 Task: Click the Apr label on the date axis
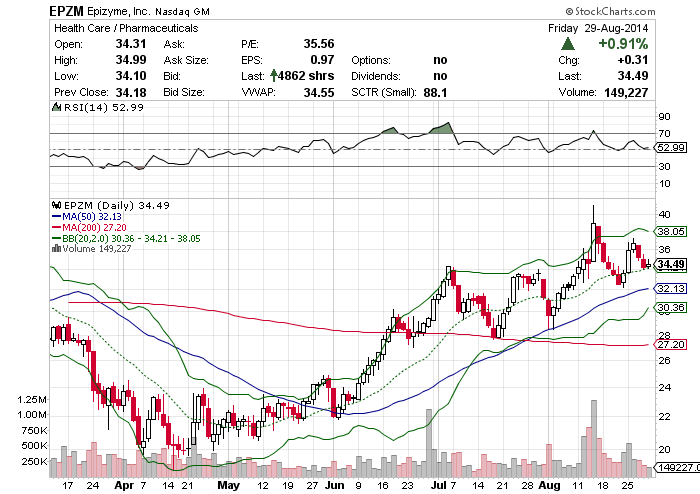coord(124,486)
